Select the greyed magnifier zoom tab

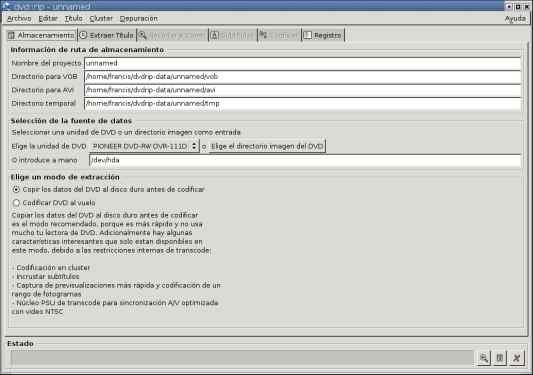tap(172, 35)
